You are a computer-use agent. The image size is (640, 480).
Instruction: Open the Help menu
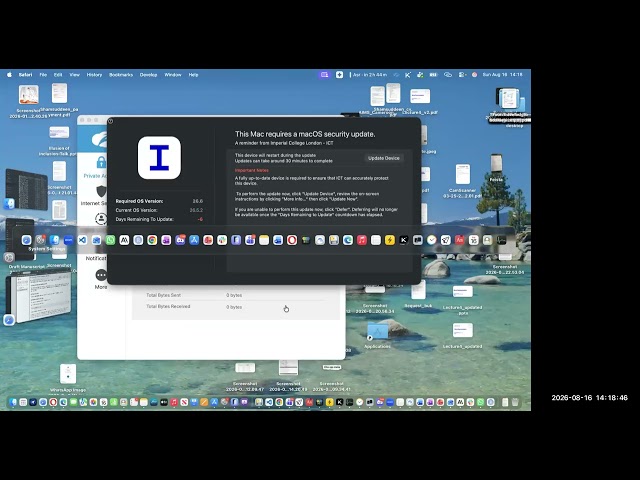click(193, 75)
